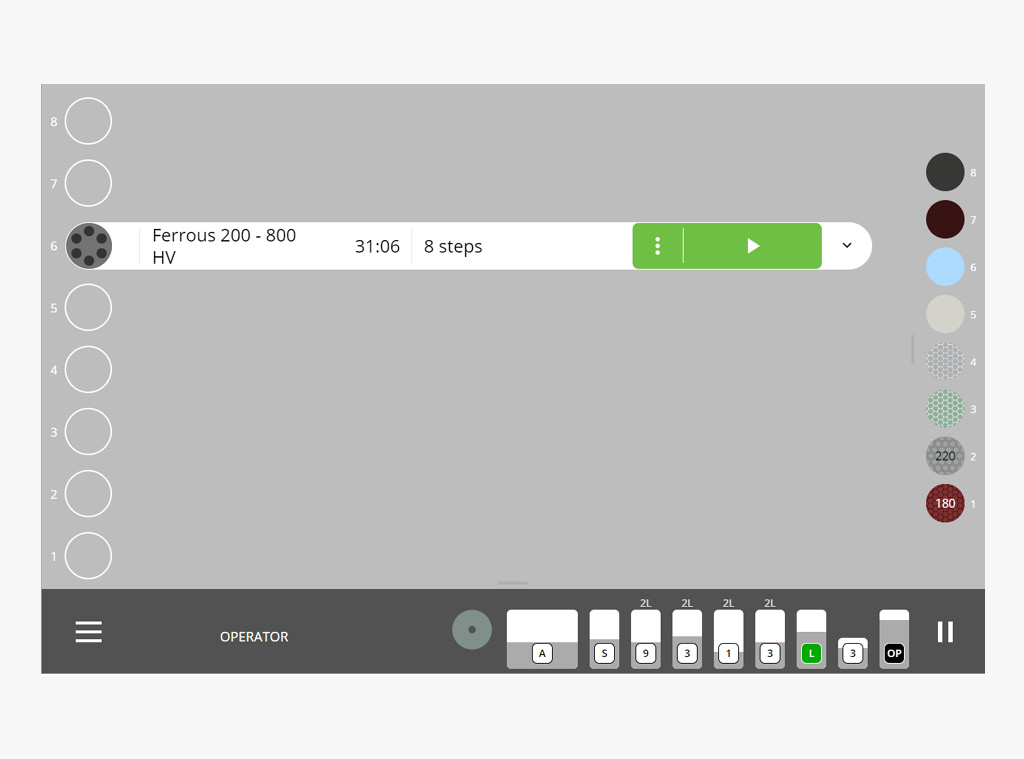Select the 180 grit grinding surface
The image size is (1024, 759).
tap(945, 503)
